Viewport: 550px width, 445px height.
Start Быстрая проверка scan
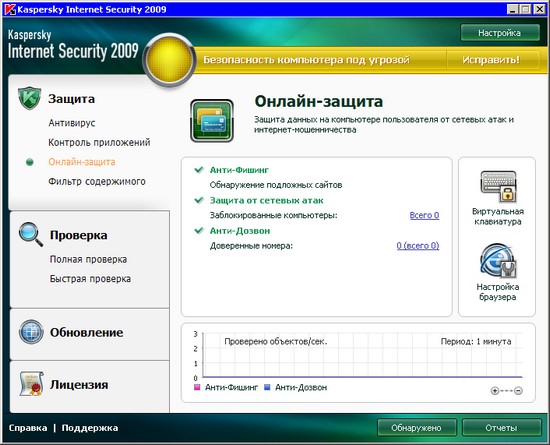pos(90,279)
